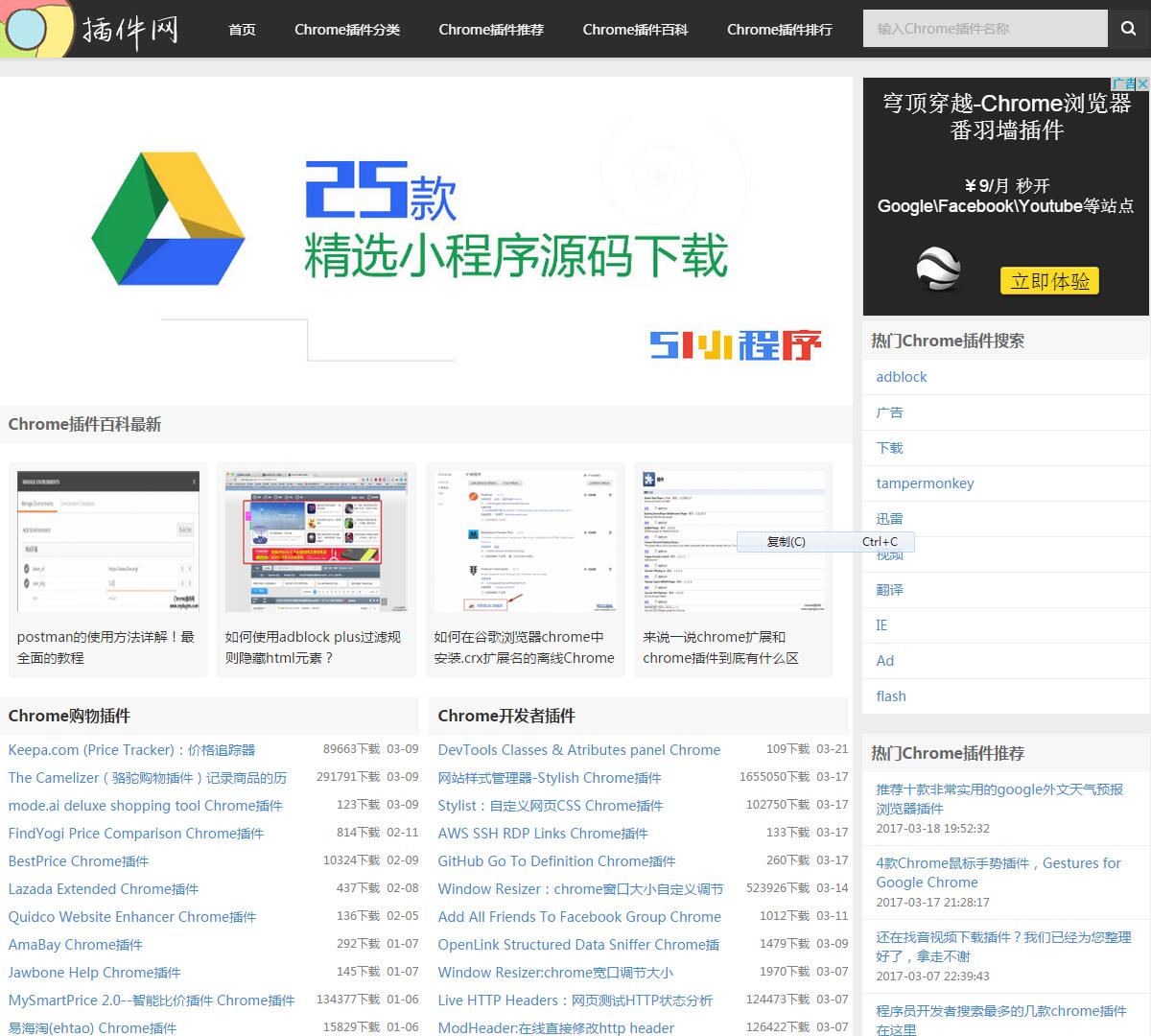Open Chrome插件百科 navigation menu

[x=635, y=30]
